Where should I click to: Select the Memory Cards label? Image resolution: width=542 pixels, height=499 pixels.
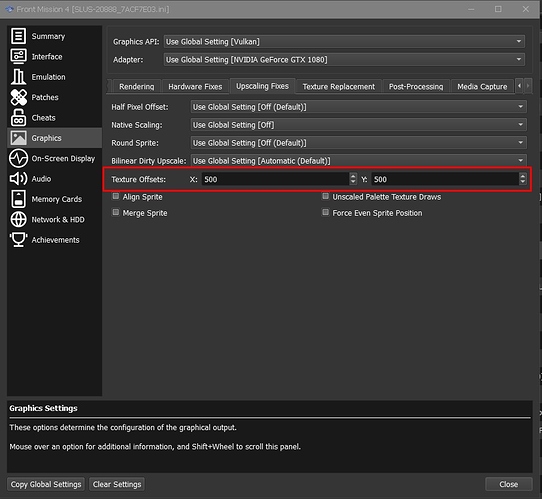57,199
